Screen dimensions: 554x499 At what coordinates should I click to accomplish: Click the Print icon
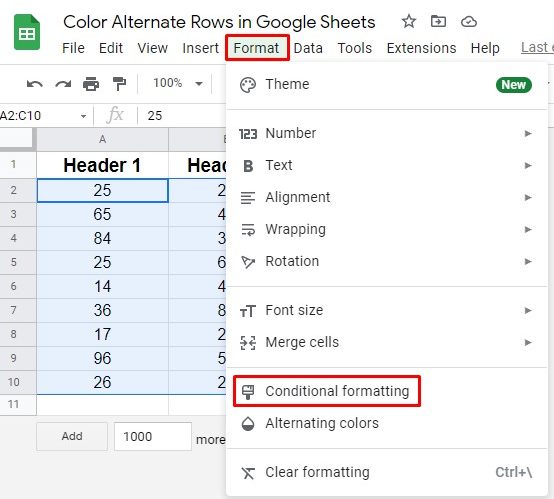pos(91,84)
